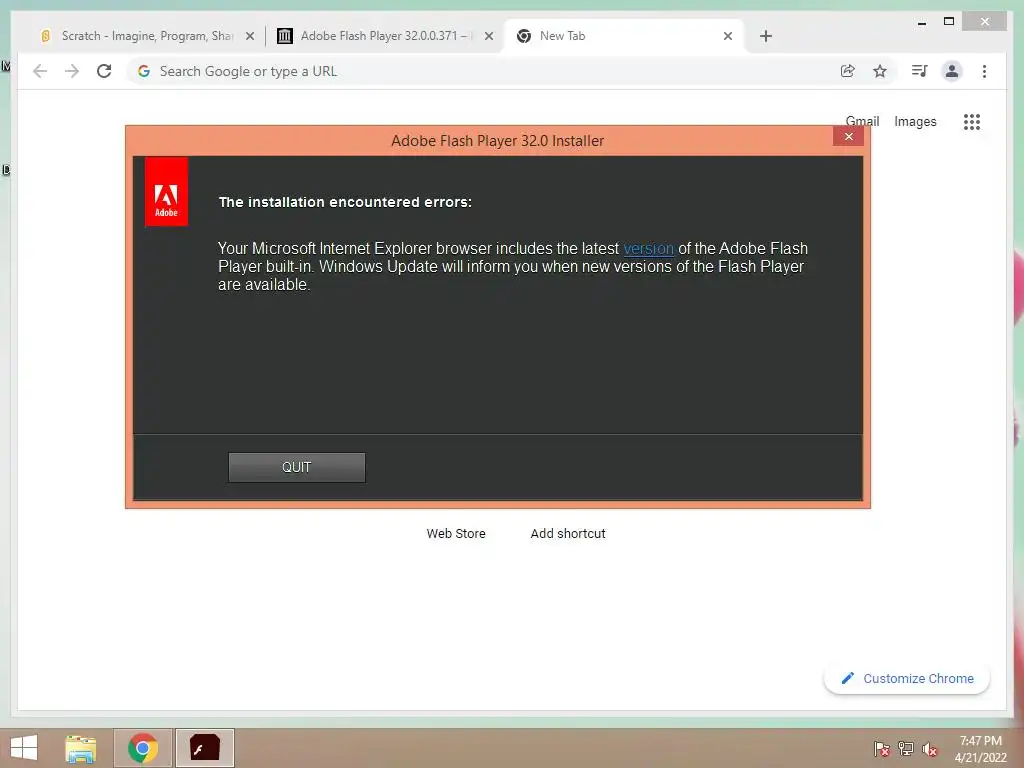Viewport: 1024px width, 768px height.
Task: Click Google icon in address bar
Action: [x=144, y=71]
